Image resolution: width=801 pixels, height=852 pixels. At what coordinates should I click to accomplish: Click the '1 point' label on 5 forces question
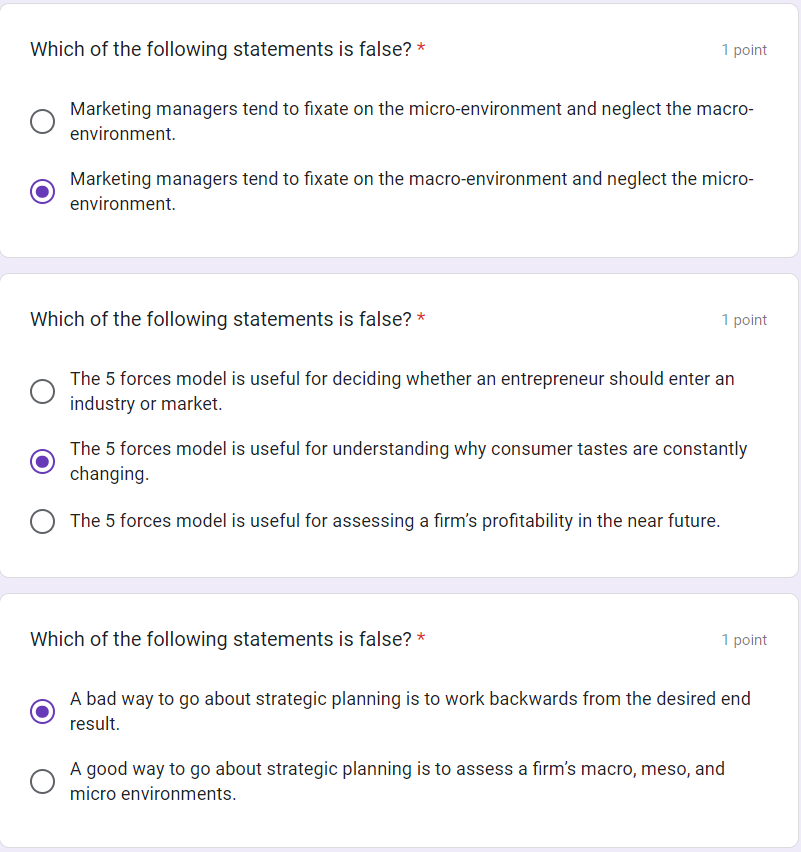[x=744, y=320]
